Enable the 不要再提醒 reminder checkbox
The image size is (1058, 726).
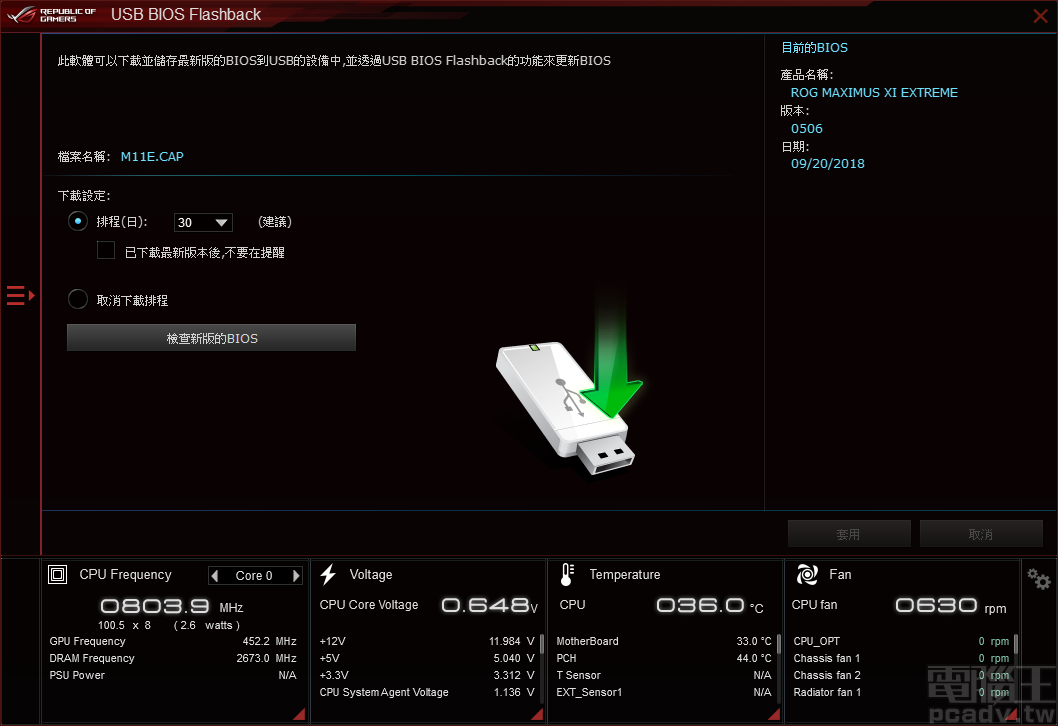click(106, 250)
